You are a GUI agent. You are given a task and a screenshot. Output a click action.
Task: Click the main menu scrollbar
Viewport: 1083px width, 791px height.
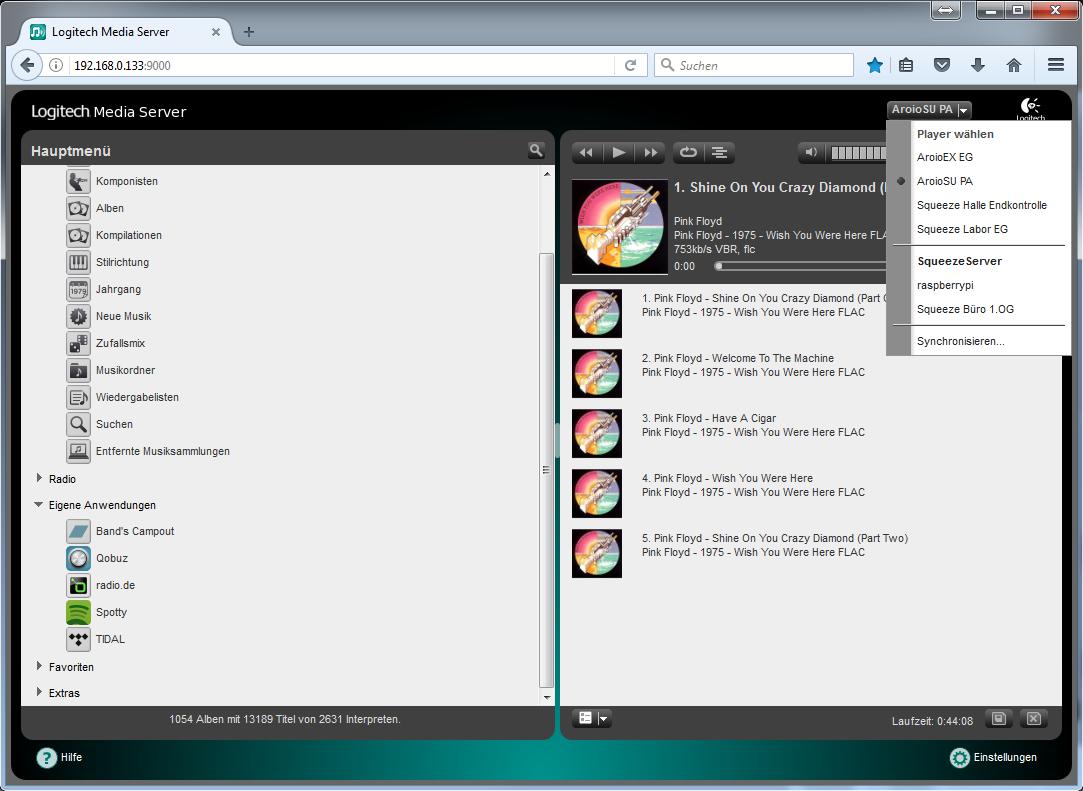click(546, 470)
